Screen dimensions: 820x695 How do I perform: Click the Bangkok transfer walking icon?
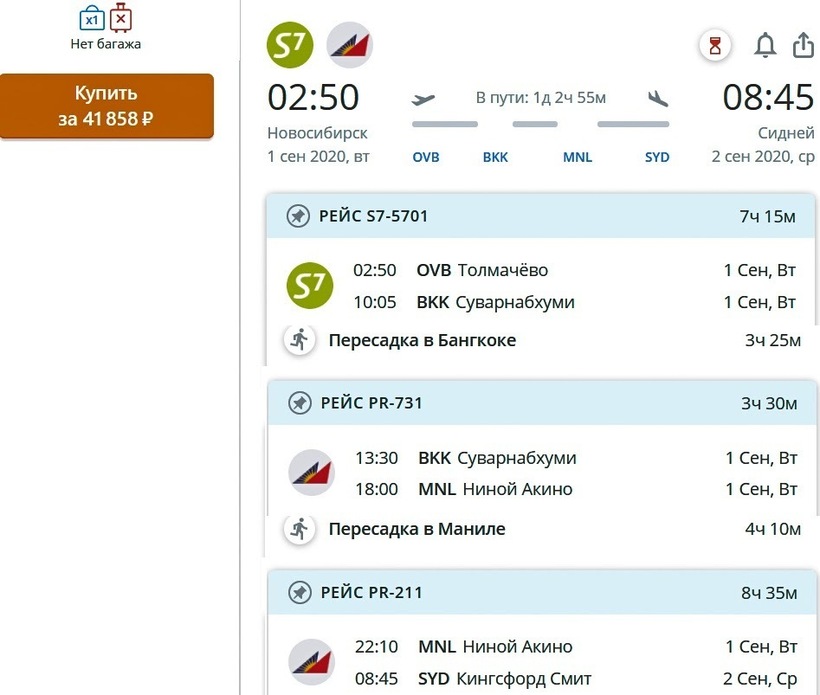298,340
